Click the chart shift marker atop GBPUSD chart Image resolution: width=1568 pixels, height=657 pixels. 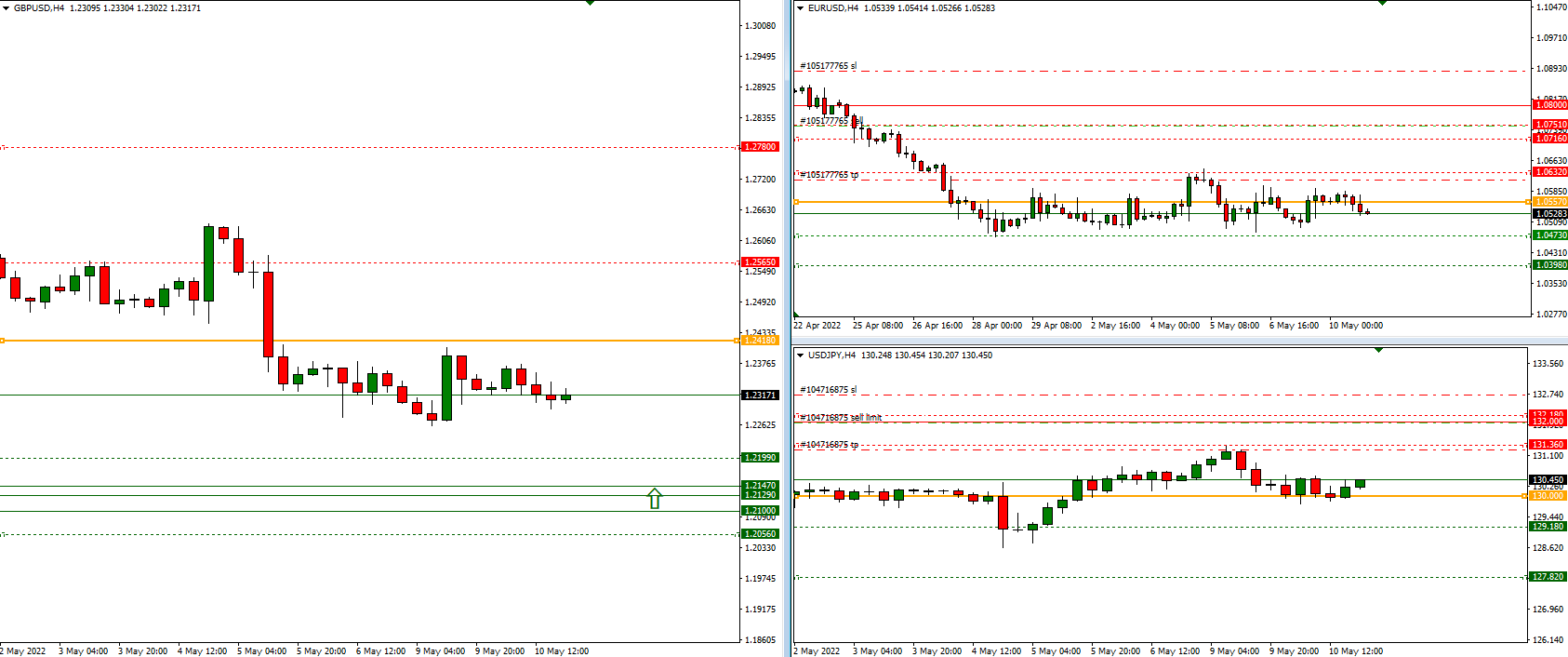(590, 3)
